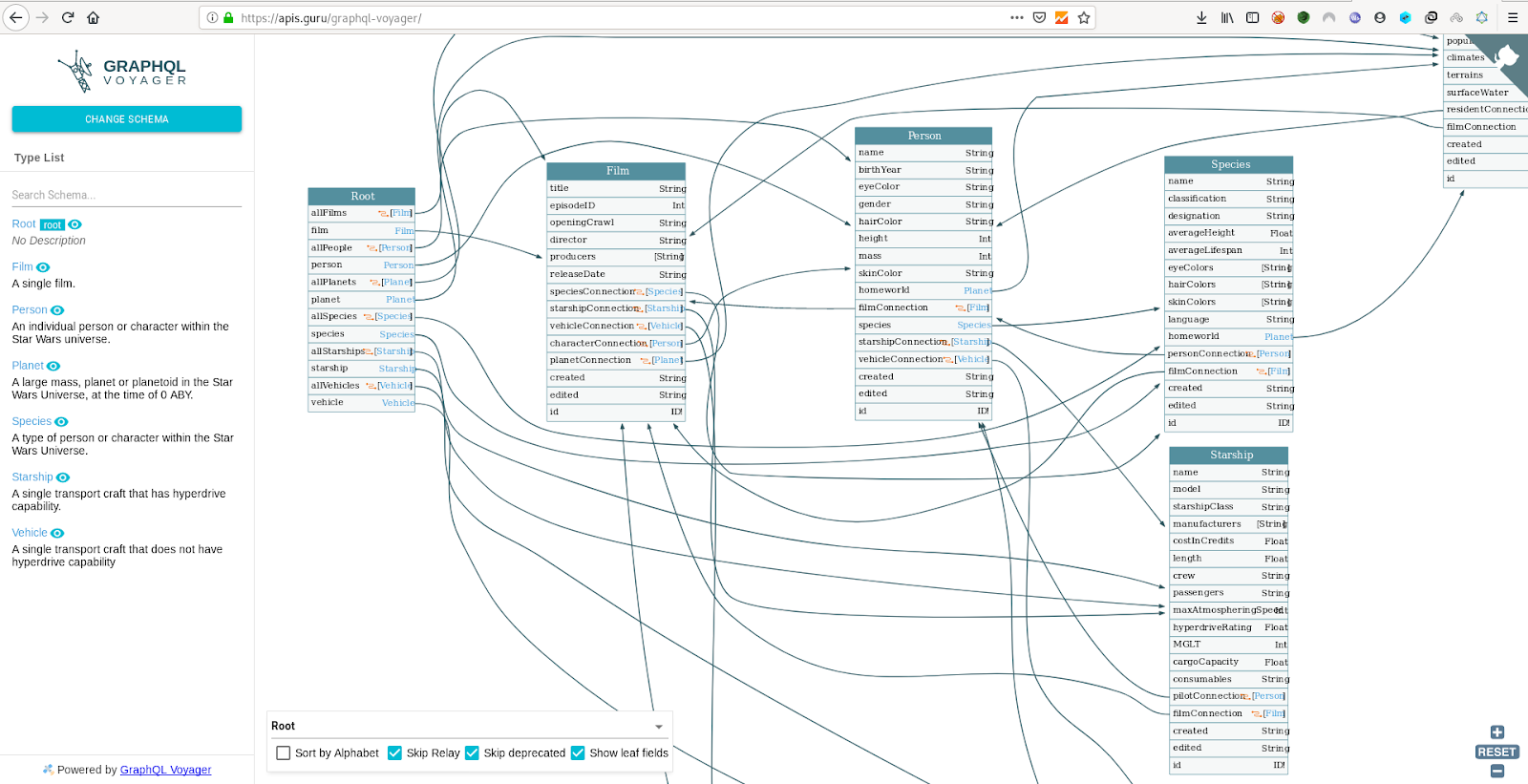Open the Planet type link in Type List
This screenshot has width=1528, height=784.
click(x=28, y=366)
